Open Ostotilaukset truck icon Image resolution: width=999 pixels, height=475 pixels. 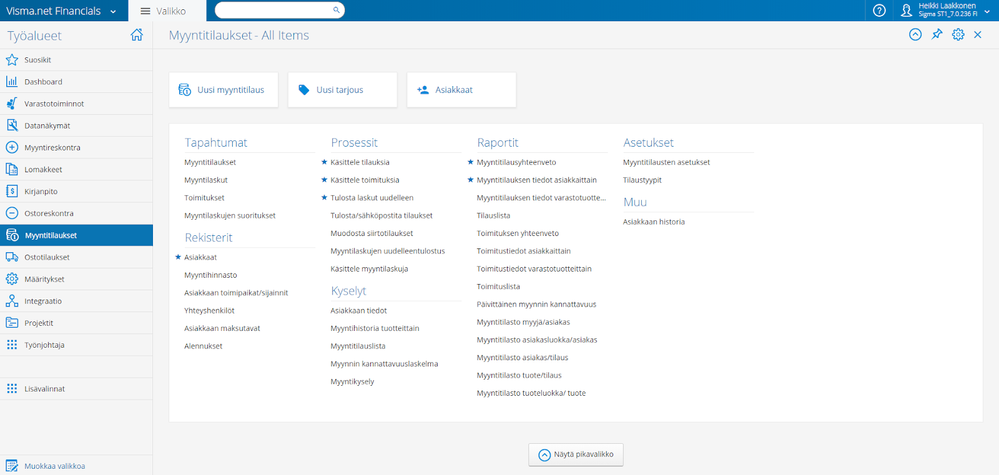[x=11, y=257]
